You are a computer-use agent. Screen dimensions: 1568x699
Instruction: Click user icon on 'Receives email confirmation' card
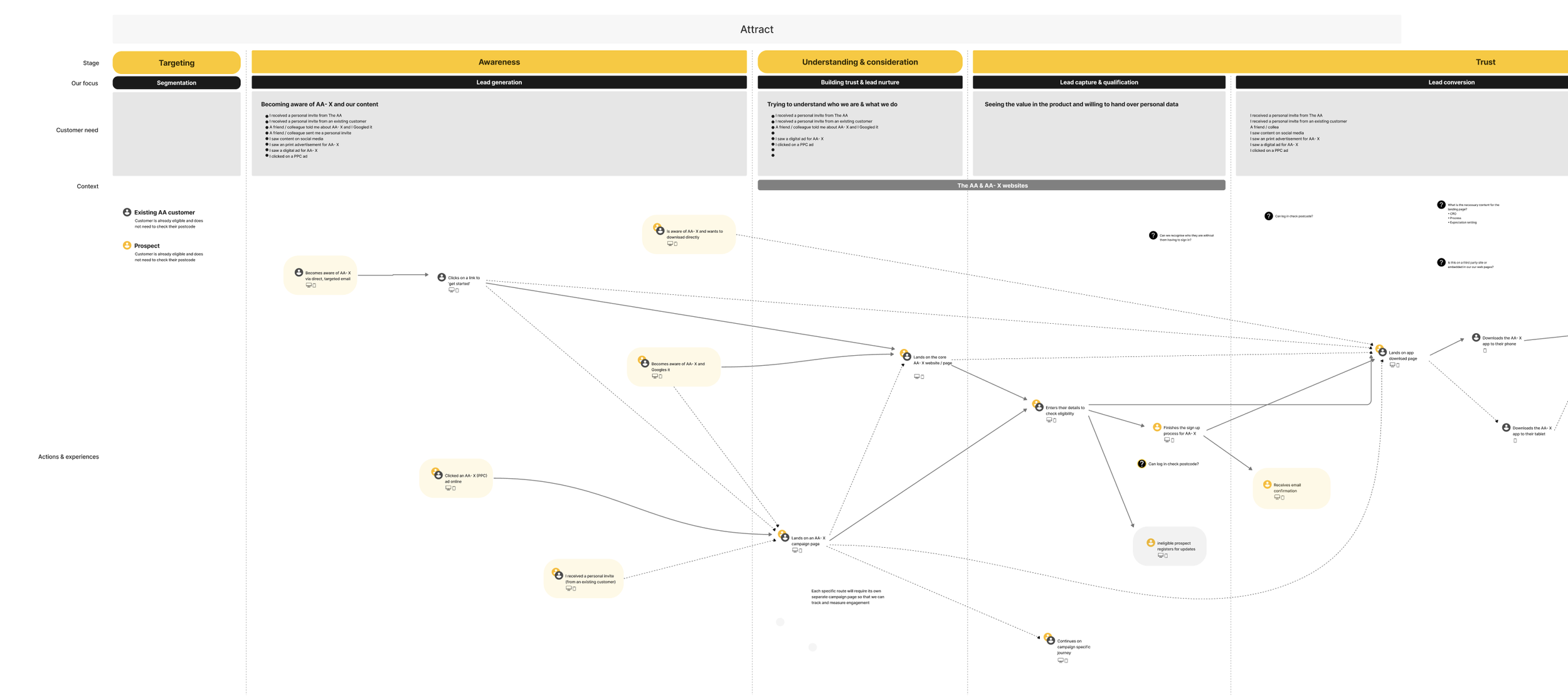pyautogui.click(x=1267, y=484)
